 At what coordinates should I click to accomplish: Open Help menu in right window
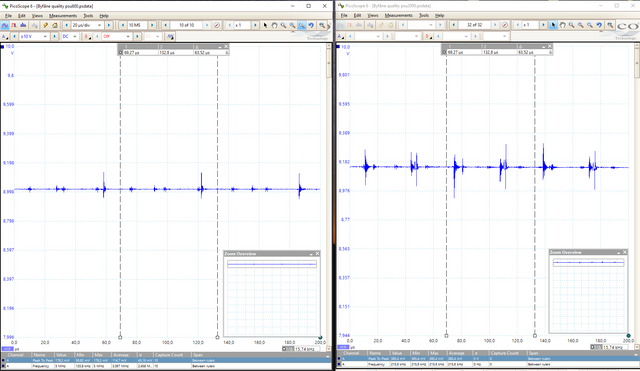(x=440, y=15)
